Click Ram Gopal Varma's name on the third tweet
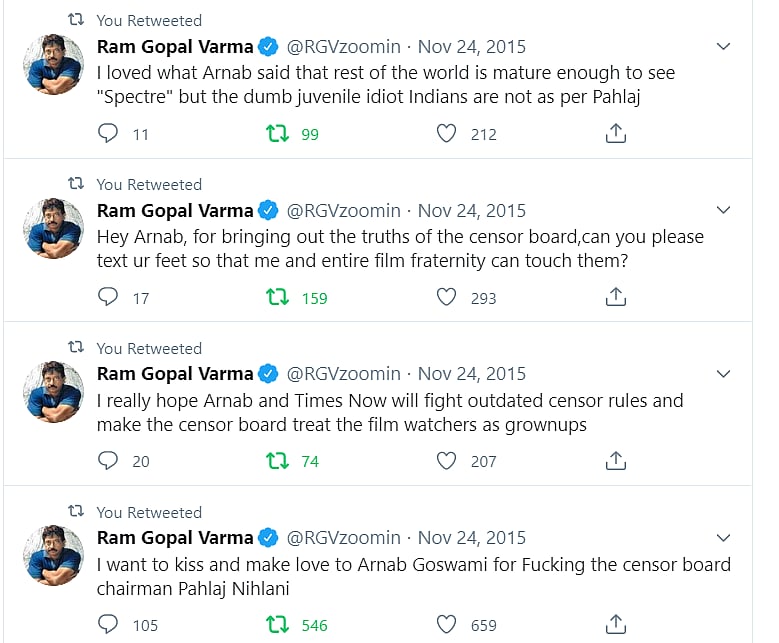This screenshot has height=643, width=779. pyautogui.click(x=175, y=374)
